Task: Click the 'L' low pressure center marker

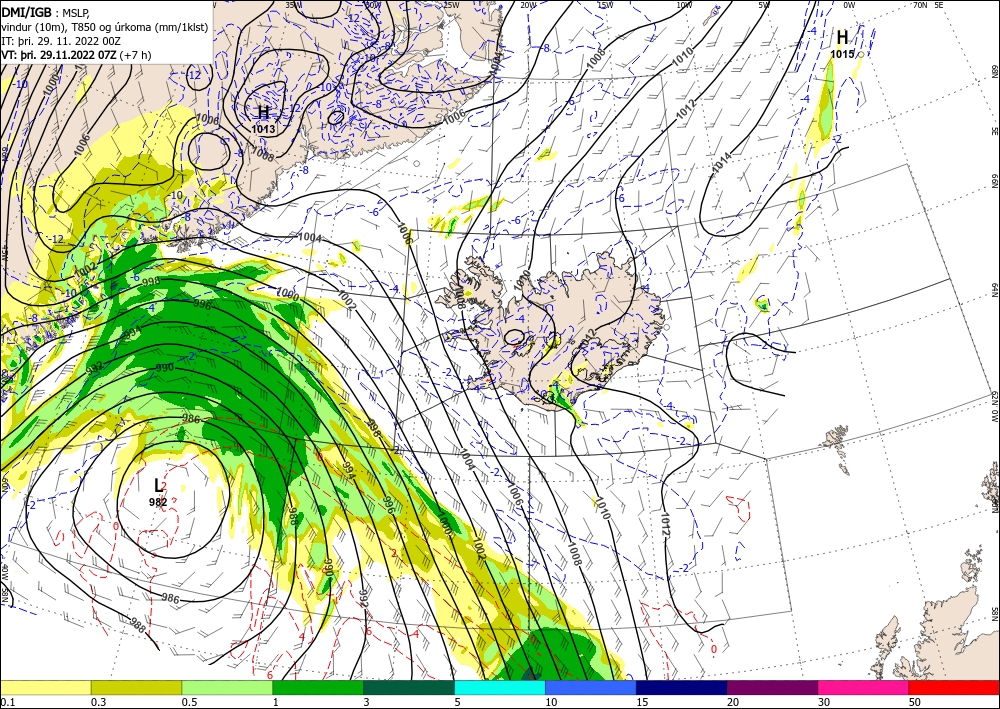Action: coord(158,486)
